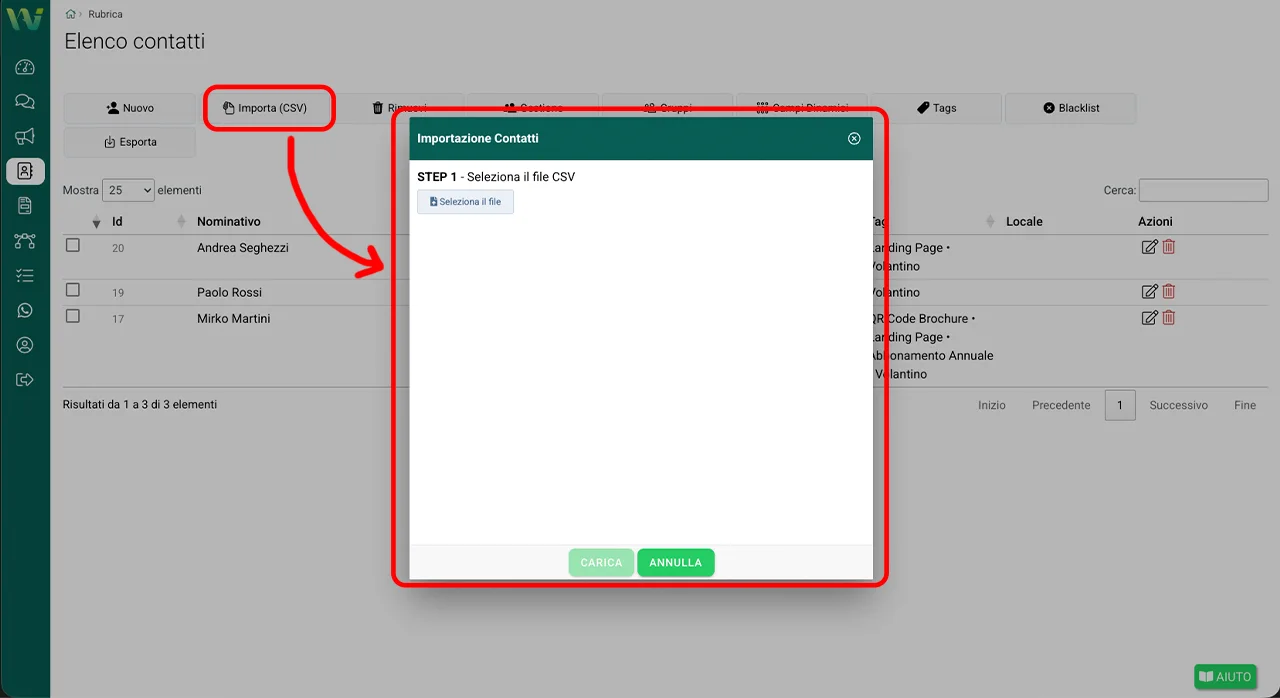Tick Mirko Martini's row checkbox
Screen dimensions: 1280x698
(72, 314)
